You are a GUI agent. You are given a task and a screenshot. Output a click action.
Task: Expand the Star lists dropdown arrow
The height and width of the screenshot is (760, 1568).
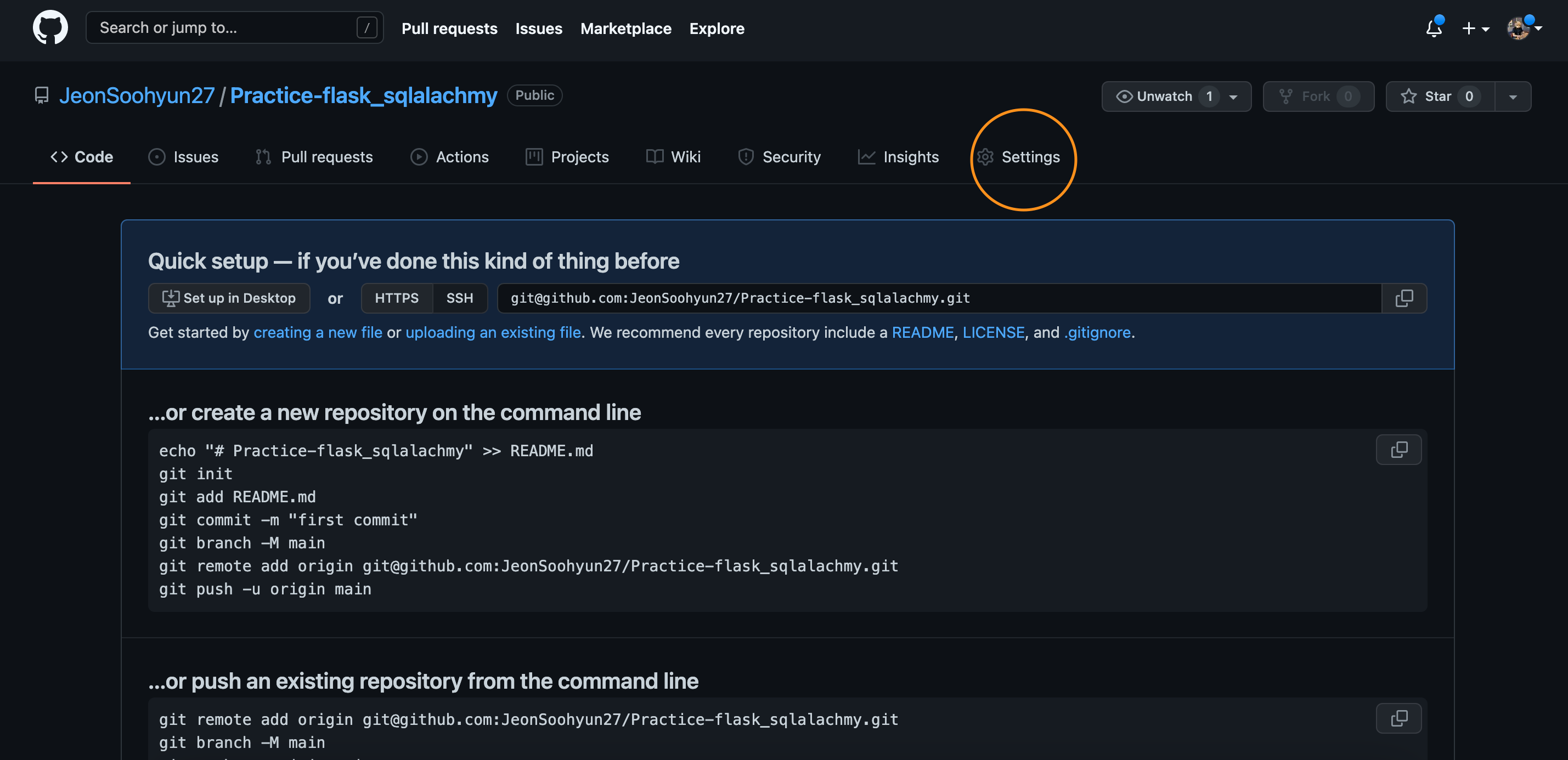pos(1513,97)
